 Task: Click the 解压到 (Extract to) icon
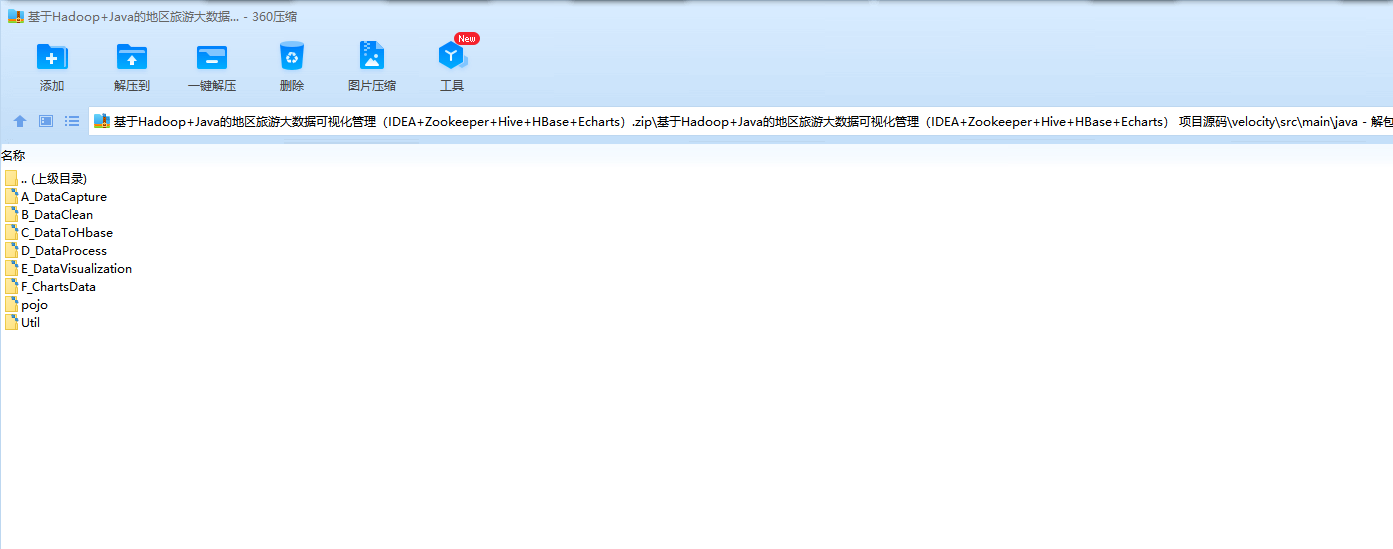(132, 56)
